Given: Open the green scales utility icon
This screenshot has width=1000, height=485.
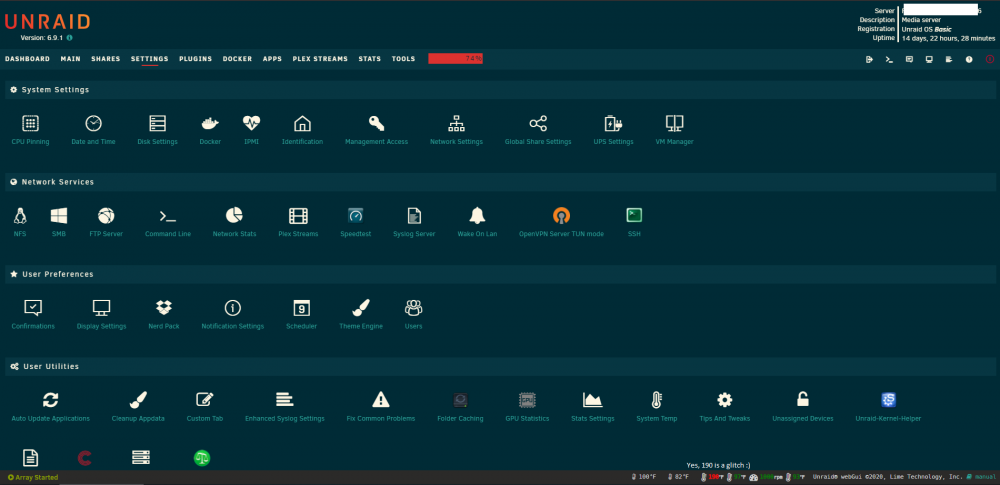Looking at the screenshot, I should [x=202, y=458].
